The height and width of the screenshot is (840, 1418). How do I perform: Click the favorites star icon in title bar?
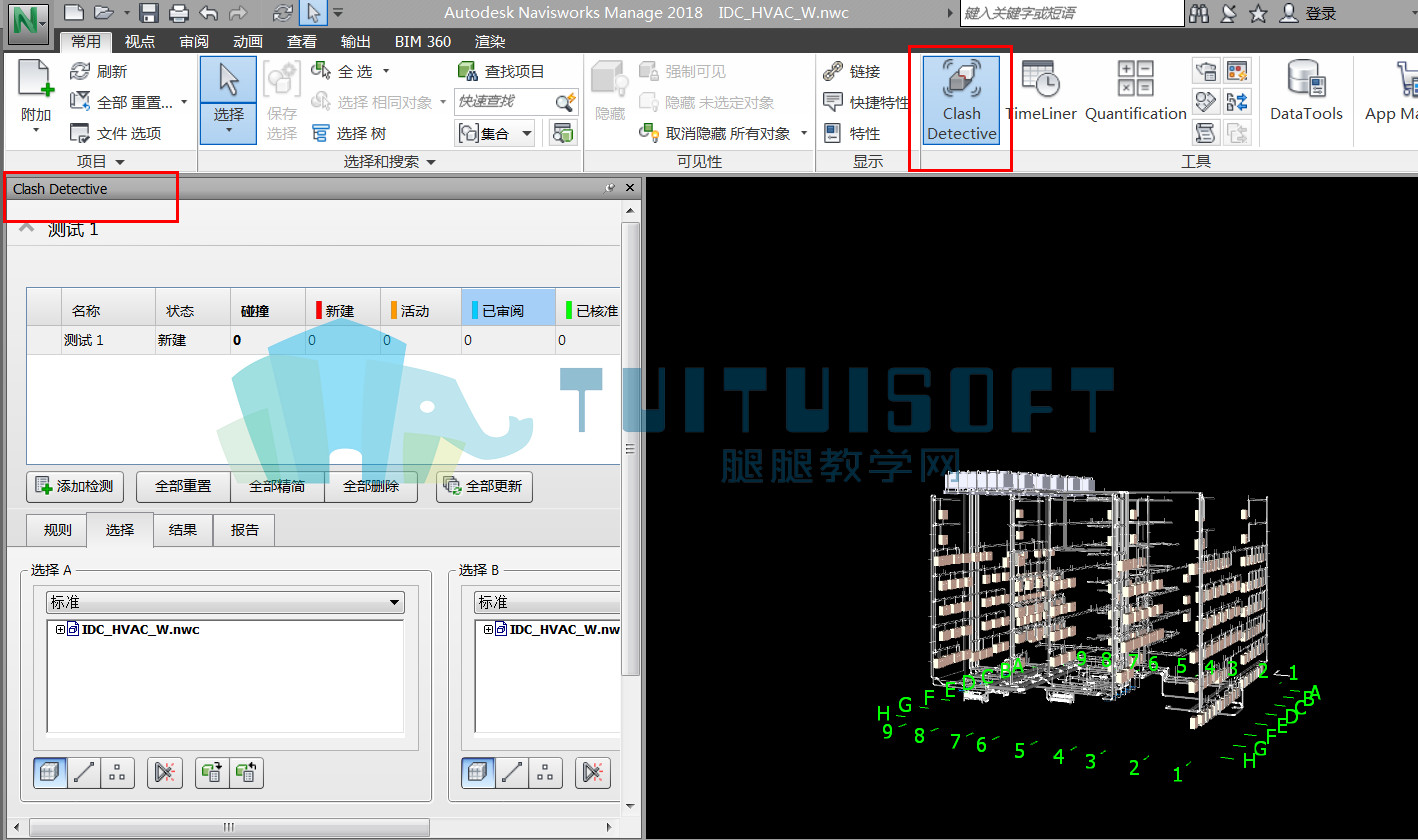pyautogui.click(x=1259, y=13)
